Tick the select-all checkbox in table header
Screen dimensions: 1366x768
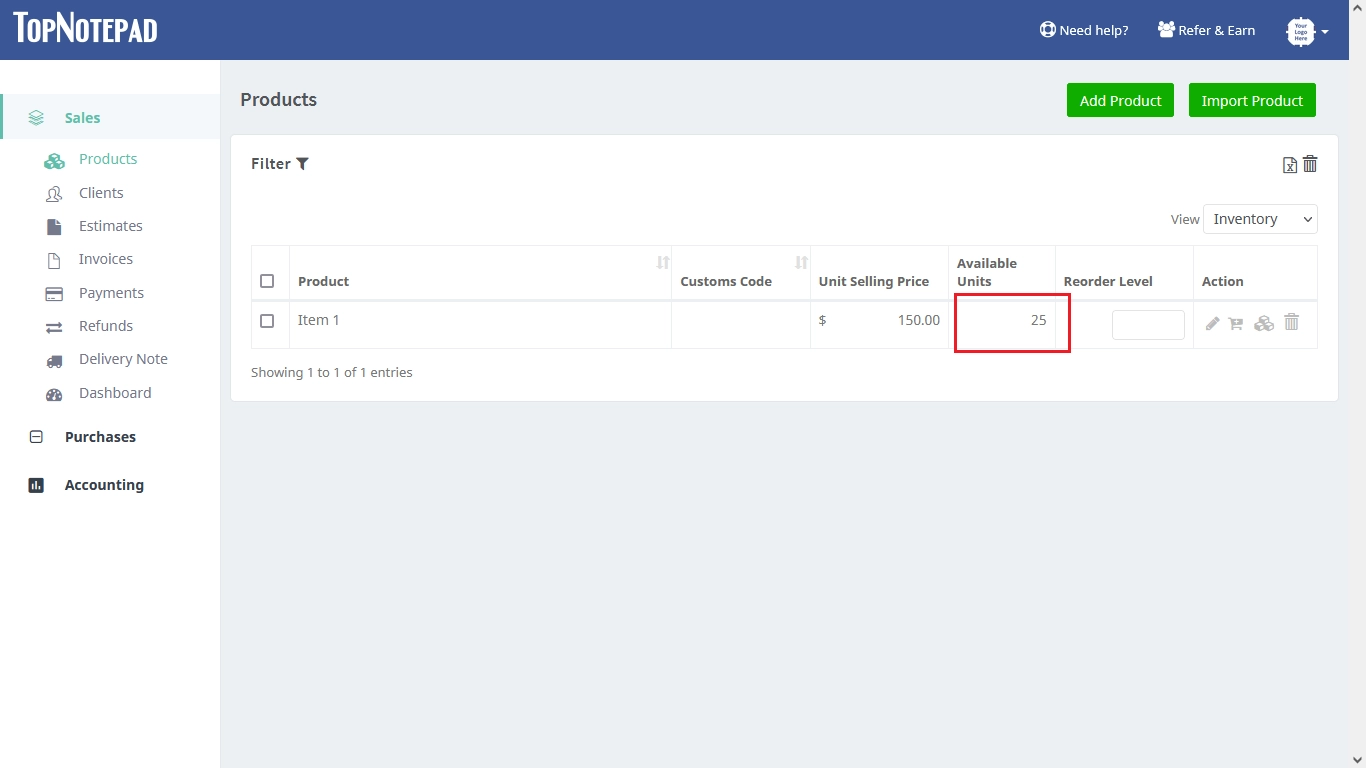tap(267, 281)
